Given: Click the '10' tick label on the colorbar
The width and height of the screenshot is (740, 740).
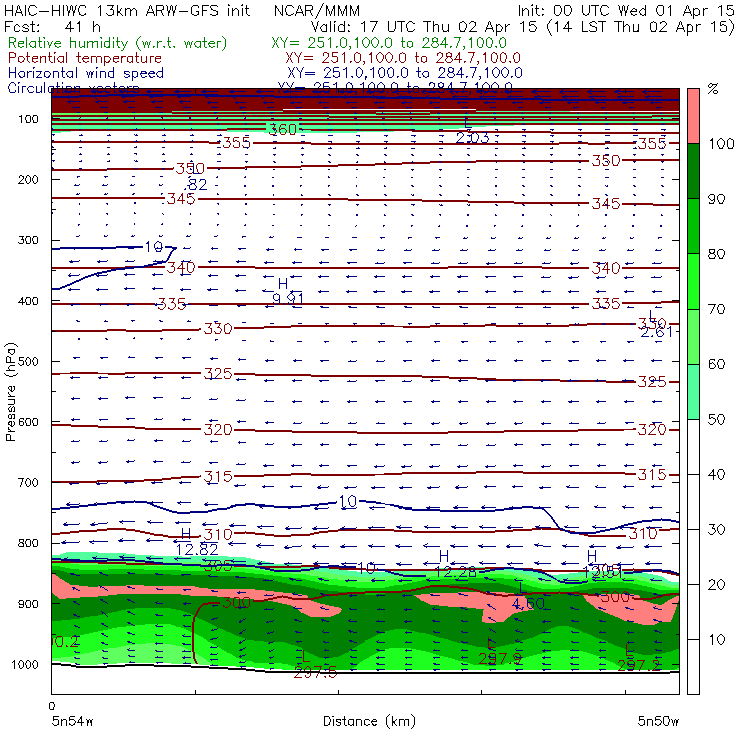Looking at the screenshot, I should [x=716, y=640].
